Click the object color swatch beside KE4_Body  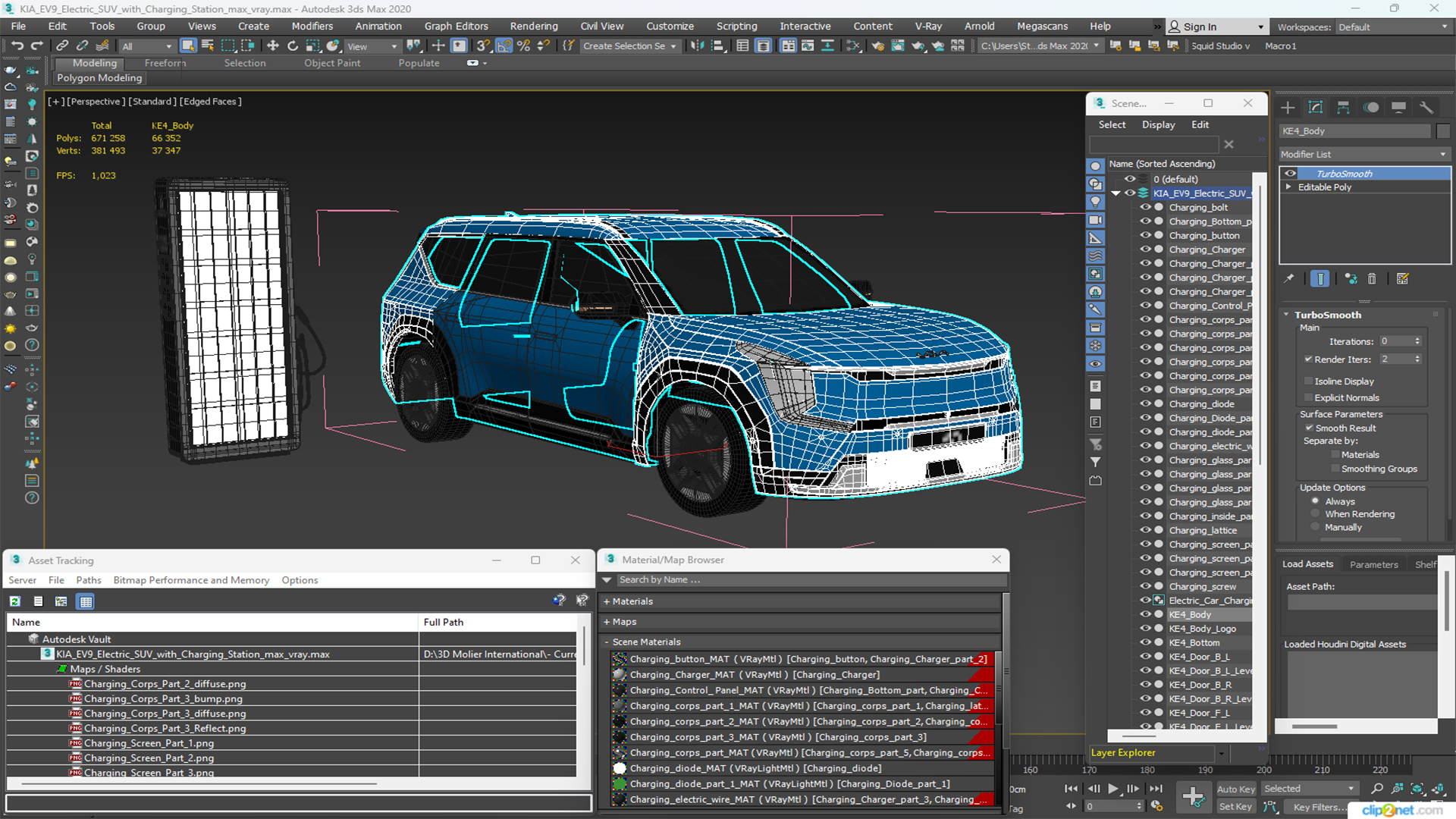tap(1443, 131)
